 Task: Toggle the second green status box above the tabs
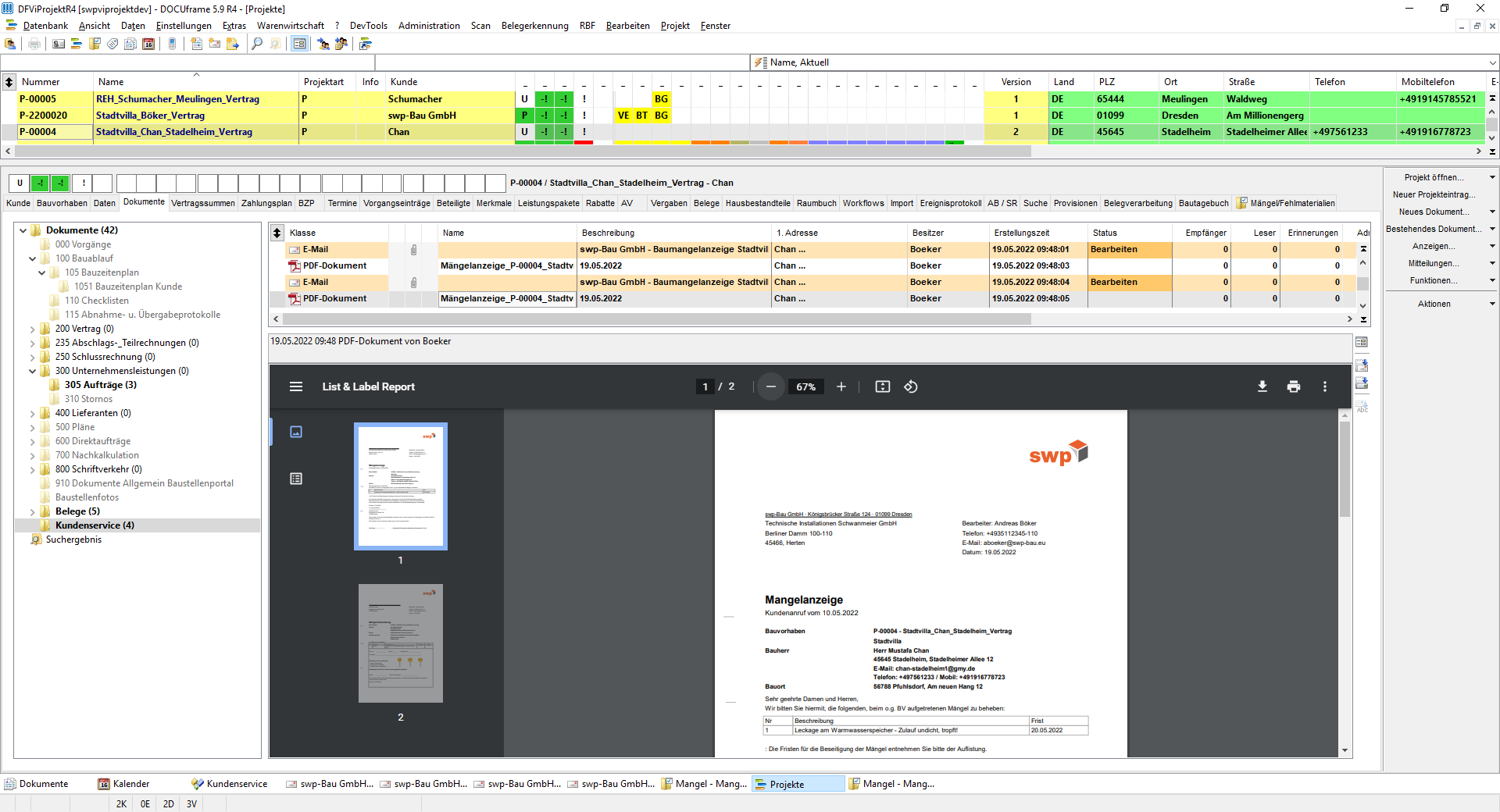(x=60, y=183)
